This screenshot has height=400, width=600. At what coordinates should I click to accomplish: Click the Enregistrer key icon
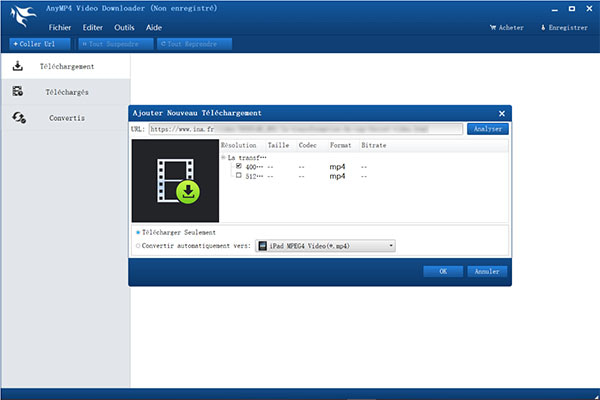click(x=543, y=28)
